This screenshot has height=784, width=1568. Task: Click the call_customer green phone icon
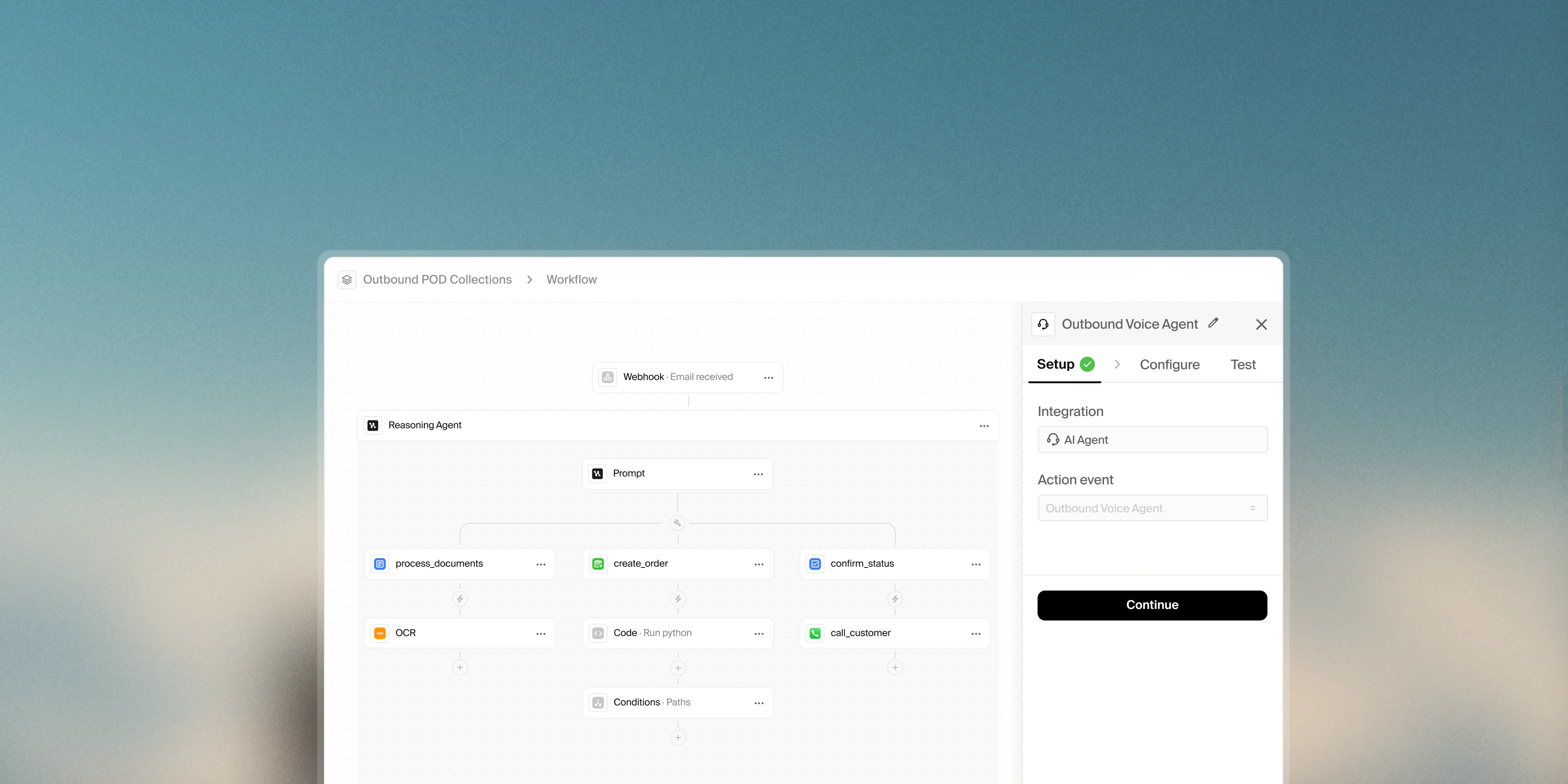[x=815, y=633]
